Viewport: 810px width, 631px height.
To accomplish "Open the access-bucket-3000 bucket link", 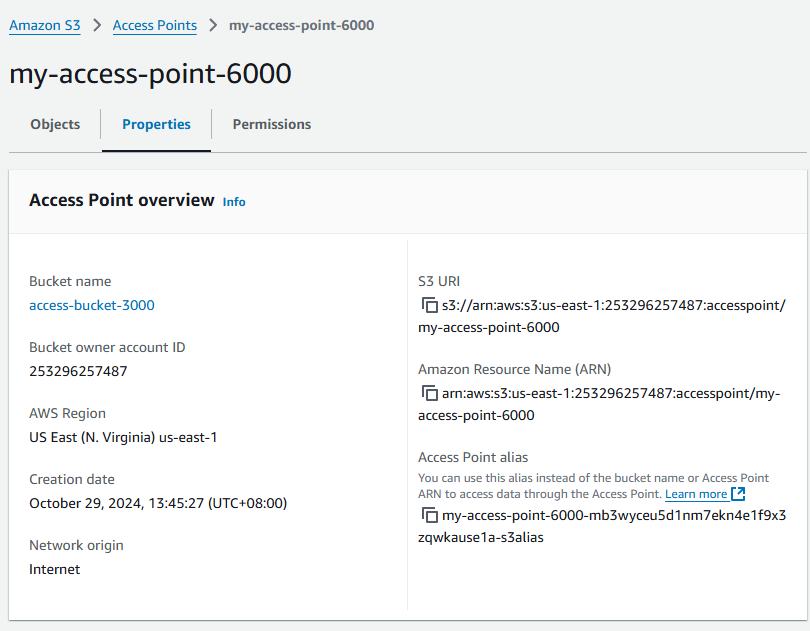I will point(92,305).
